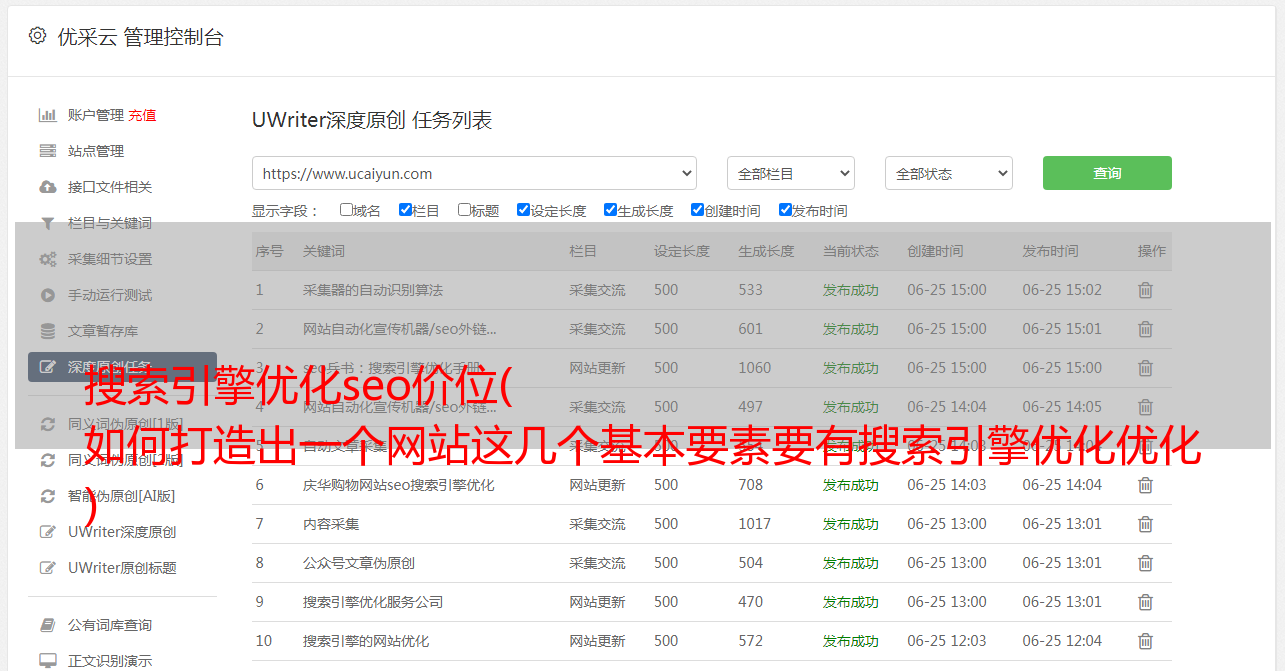Toggle the 栏目 field checkbox

pos(405,210)
